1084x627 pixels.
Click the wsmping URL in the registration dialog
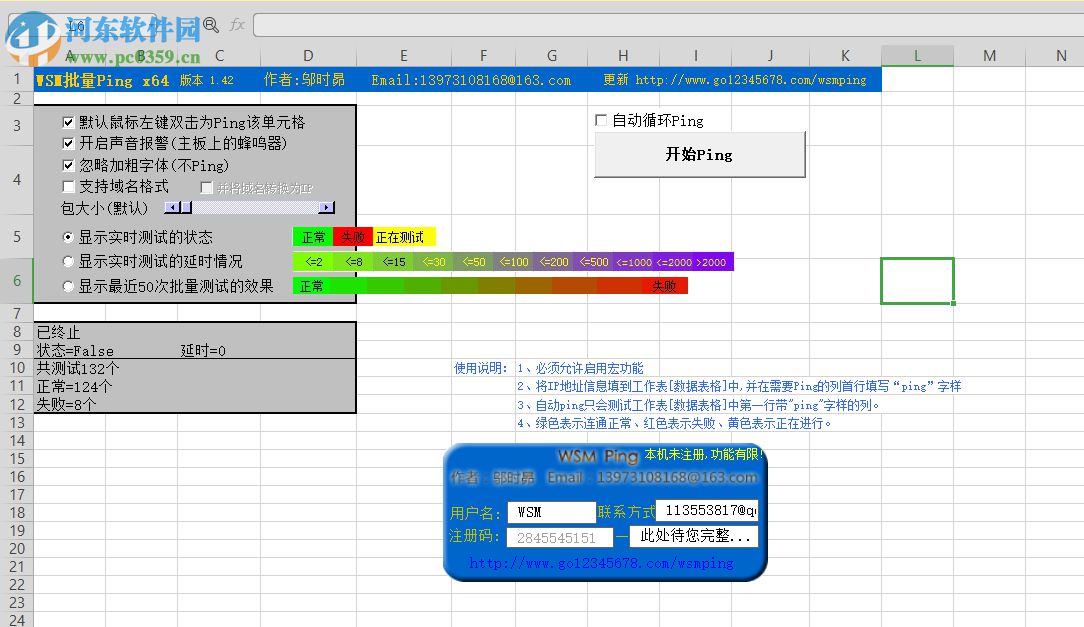click(603, 562)
